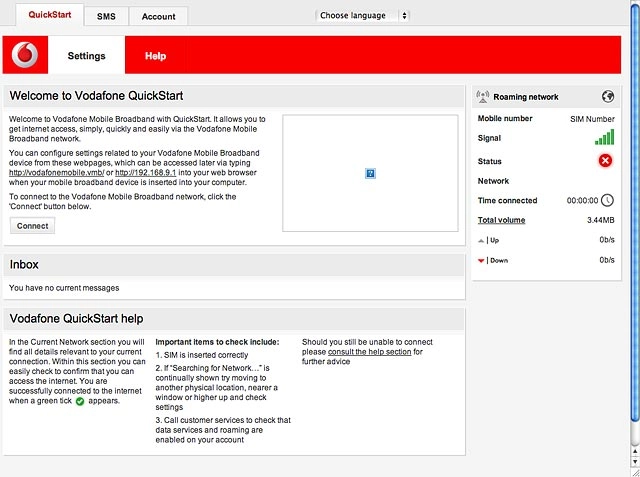Select the Help menu item
This screenshot has width=640, height=477.
click(x=156, y=56)
